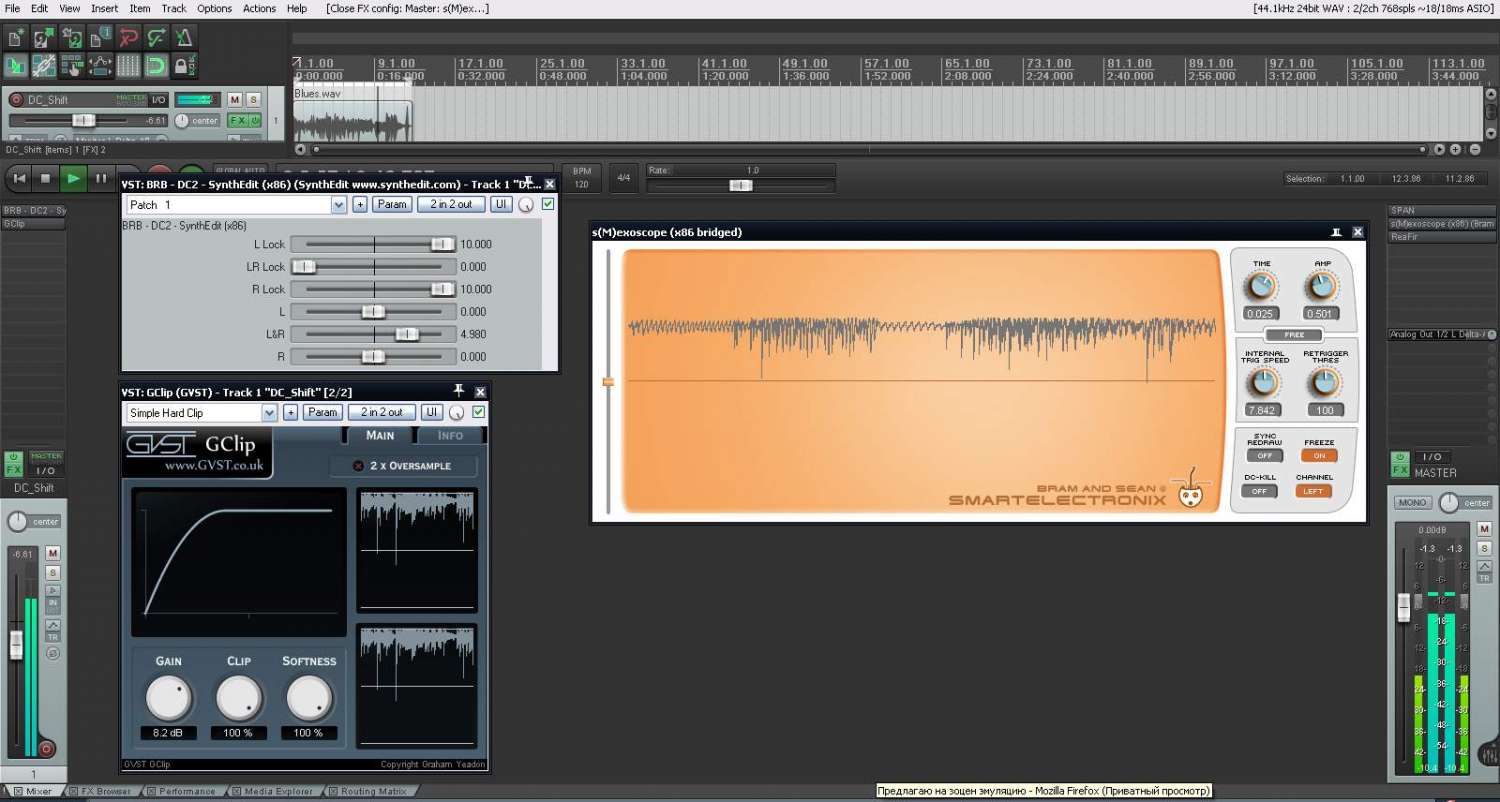
Task: Click the MONO button on master channel
Action: [x=1412, y=502]
